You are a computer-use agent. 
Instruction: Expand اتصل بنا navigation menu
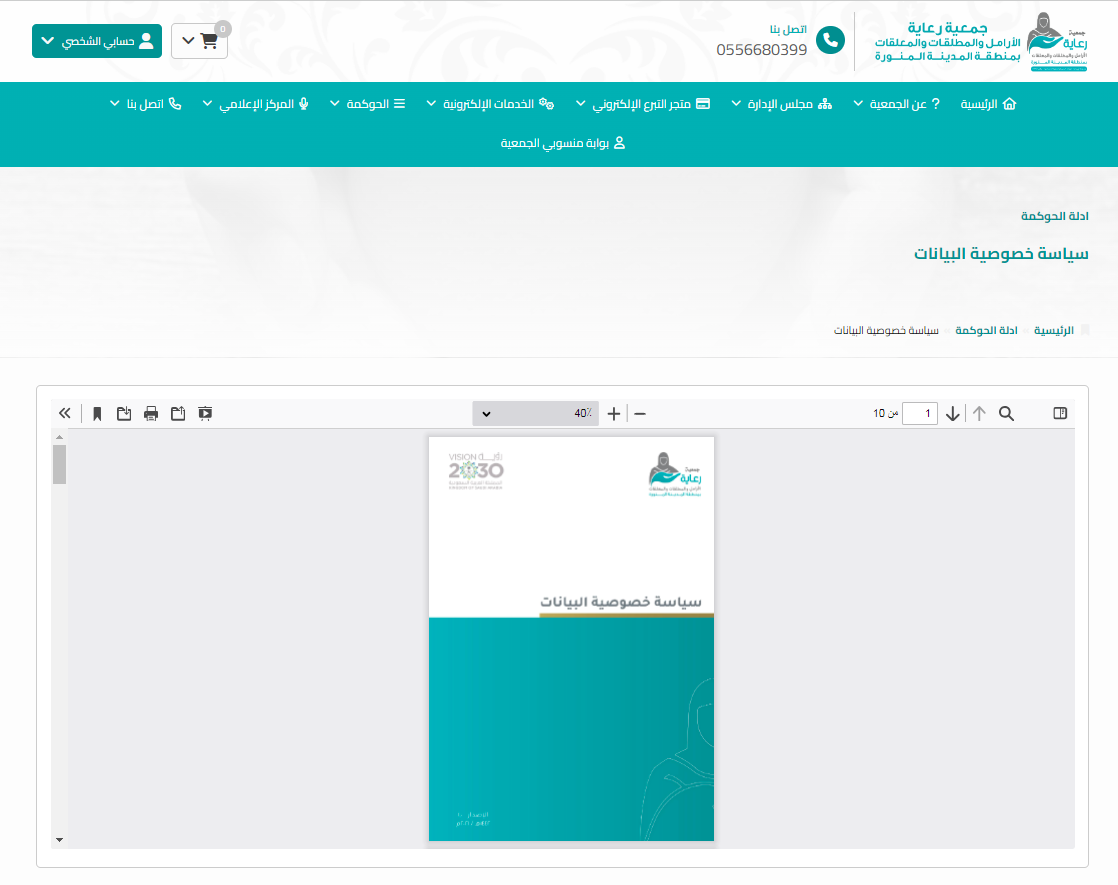click(145, 104)
